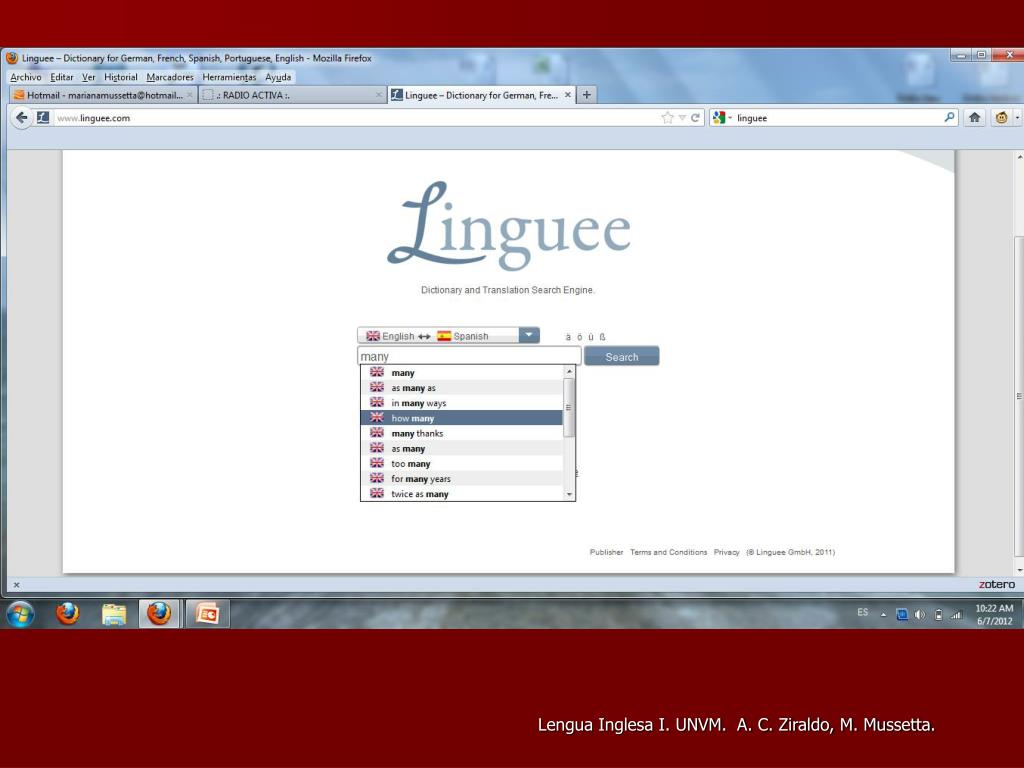The width and height of the screenshot is (1024, 768).
Task: Click the search field containing many
Action: [469, 356]
